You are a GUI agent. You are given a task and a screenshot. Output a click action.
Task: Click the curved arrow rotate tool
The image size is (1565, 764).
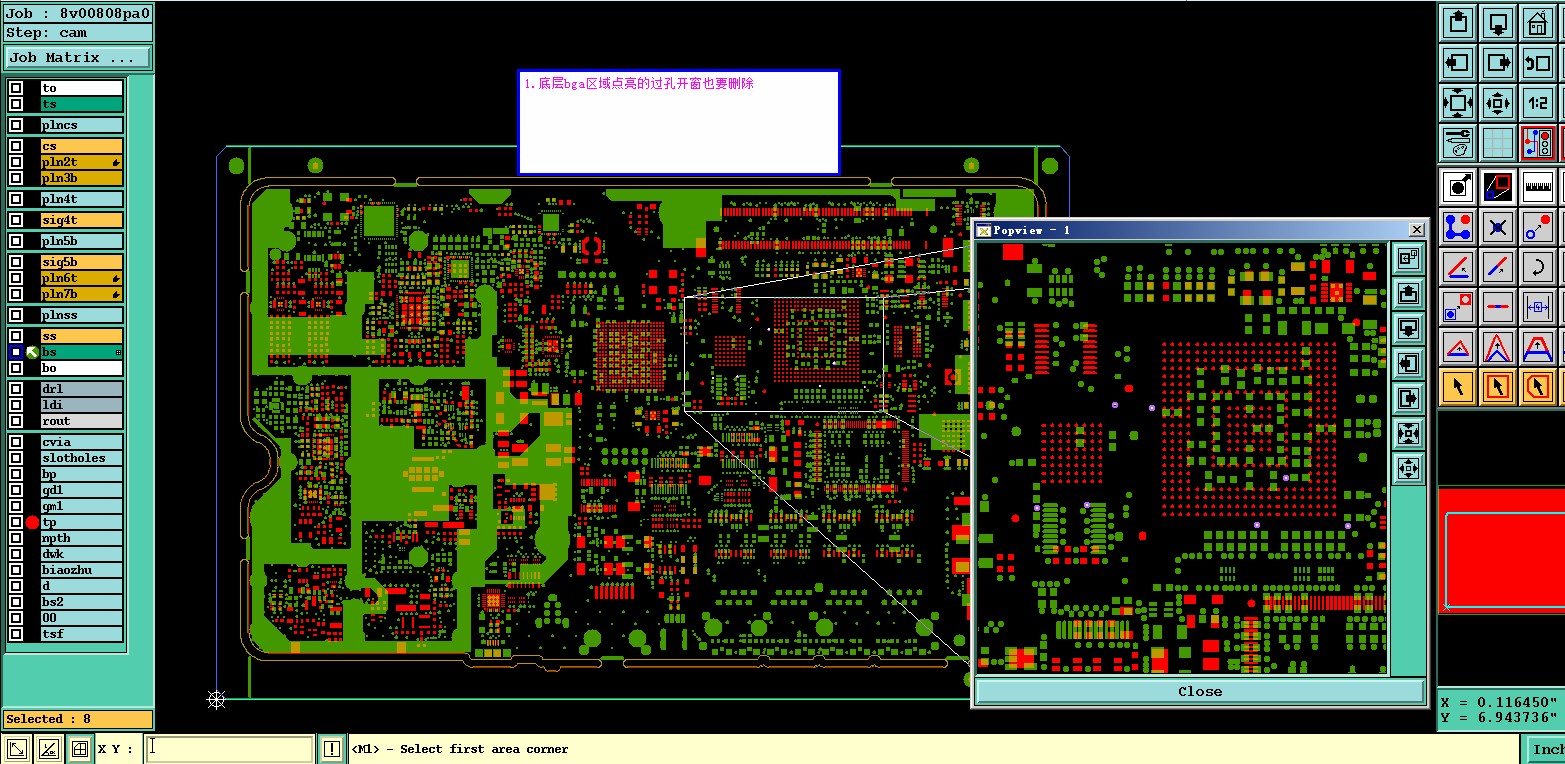coord(1538,267)
